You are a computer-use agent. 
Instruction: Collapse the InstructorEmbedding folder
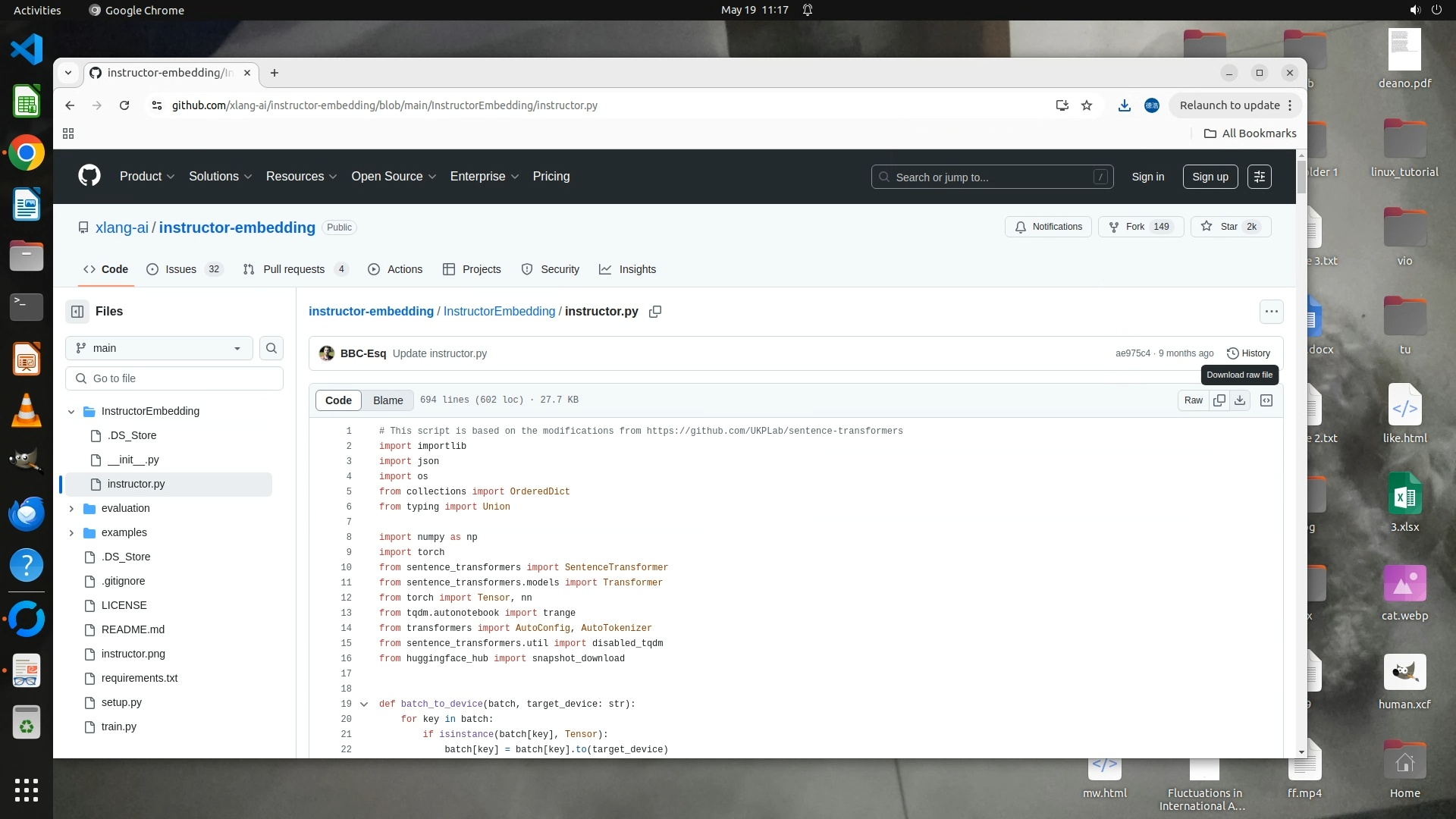[71, 412]
